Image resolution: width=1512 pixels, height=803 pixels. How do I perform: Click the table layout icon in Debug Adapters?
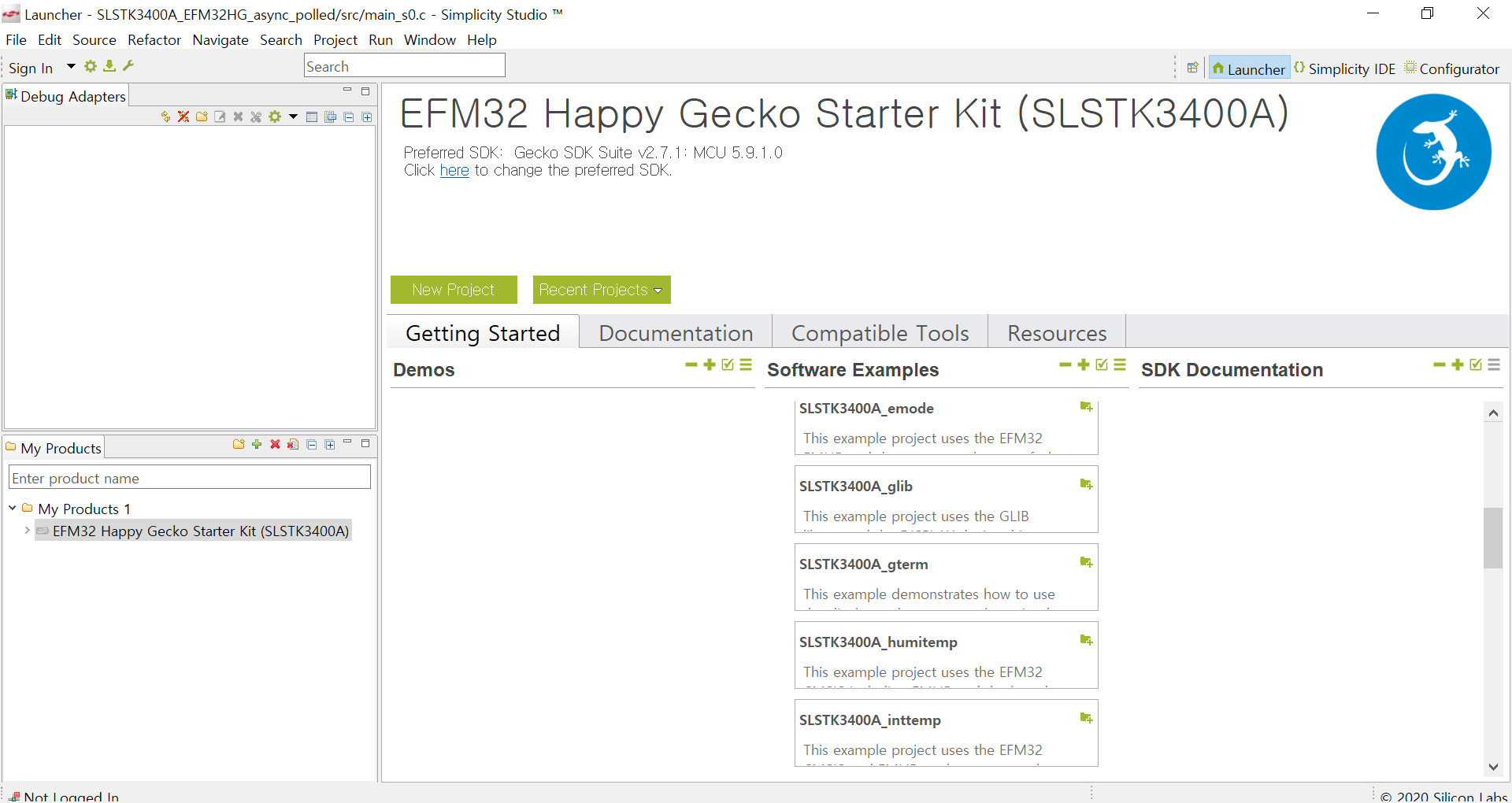click(x=312, y=117)
